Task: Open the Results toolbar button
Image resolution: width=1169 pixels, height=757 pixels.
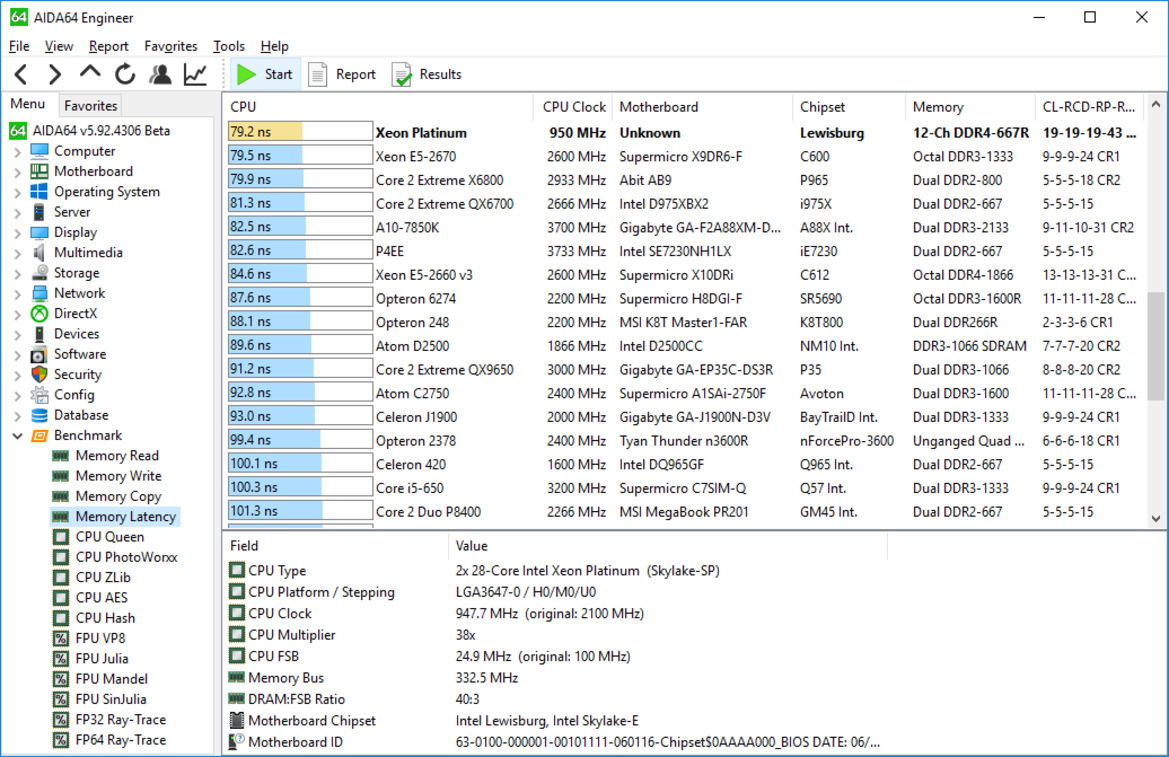Action: [426, 74]
